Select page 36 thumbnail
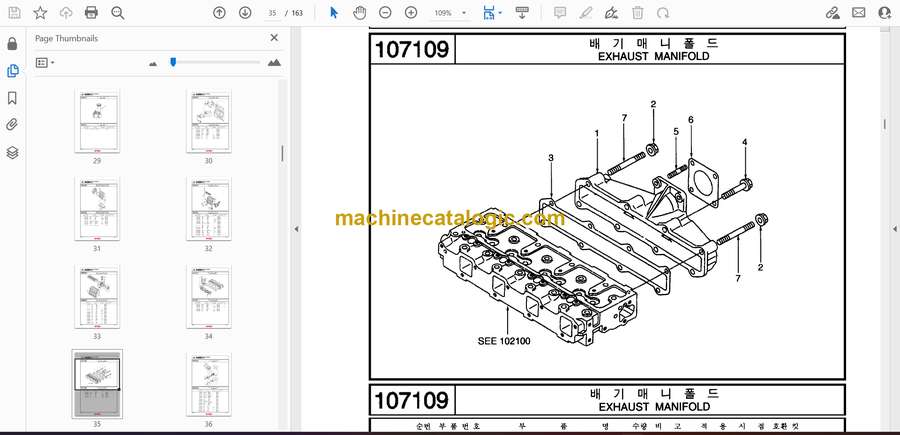Viewport: 900px width, 435px height. coord(208,385)
